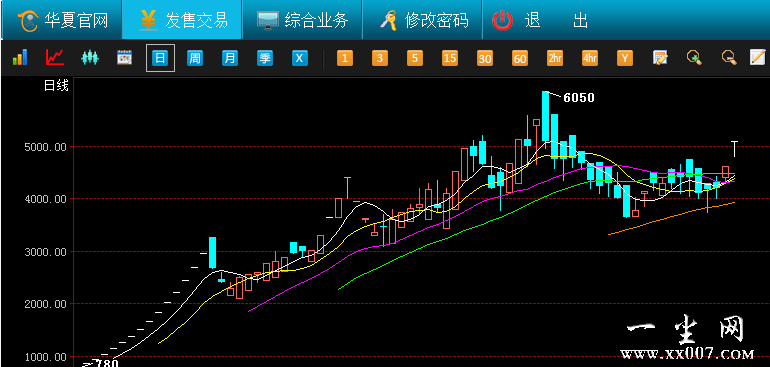
Task: Toggle the monthly 月 period button
Action: click(x=230, y=58)
